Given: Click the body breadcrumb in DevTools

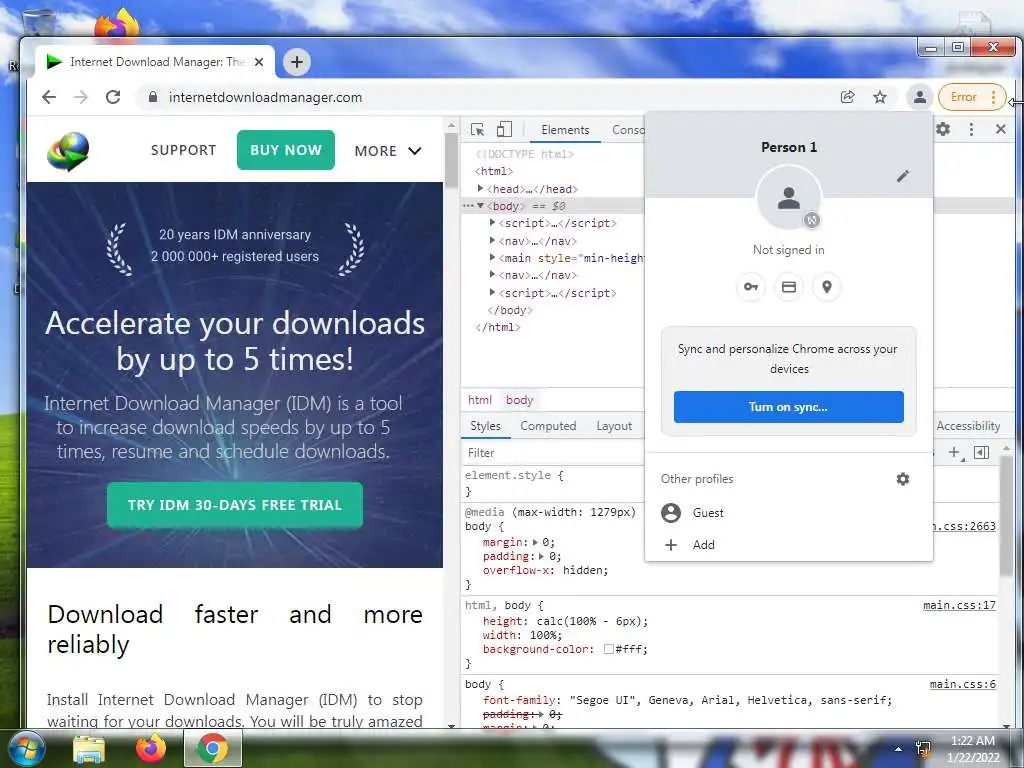Looking at the screenshot, I should 519,400.
